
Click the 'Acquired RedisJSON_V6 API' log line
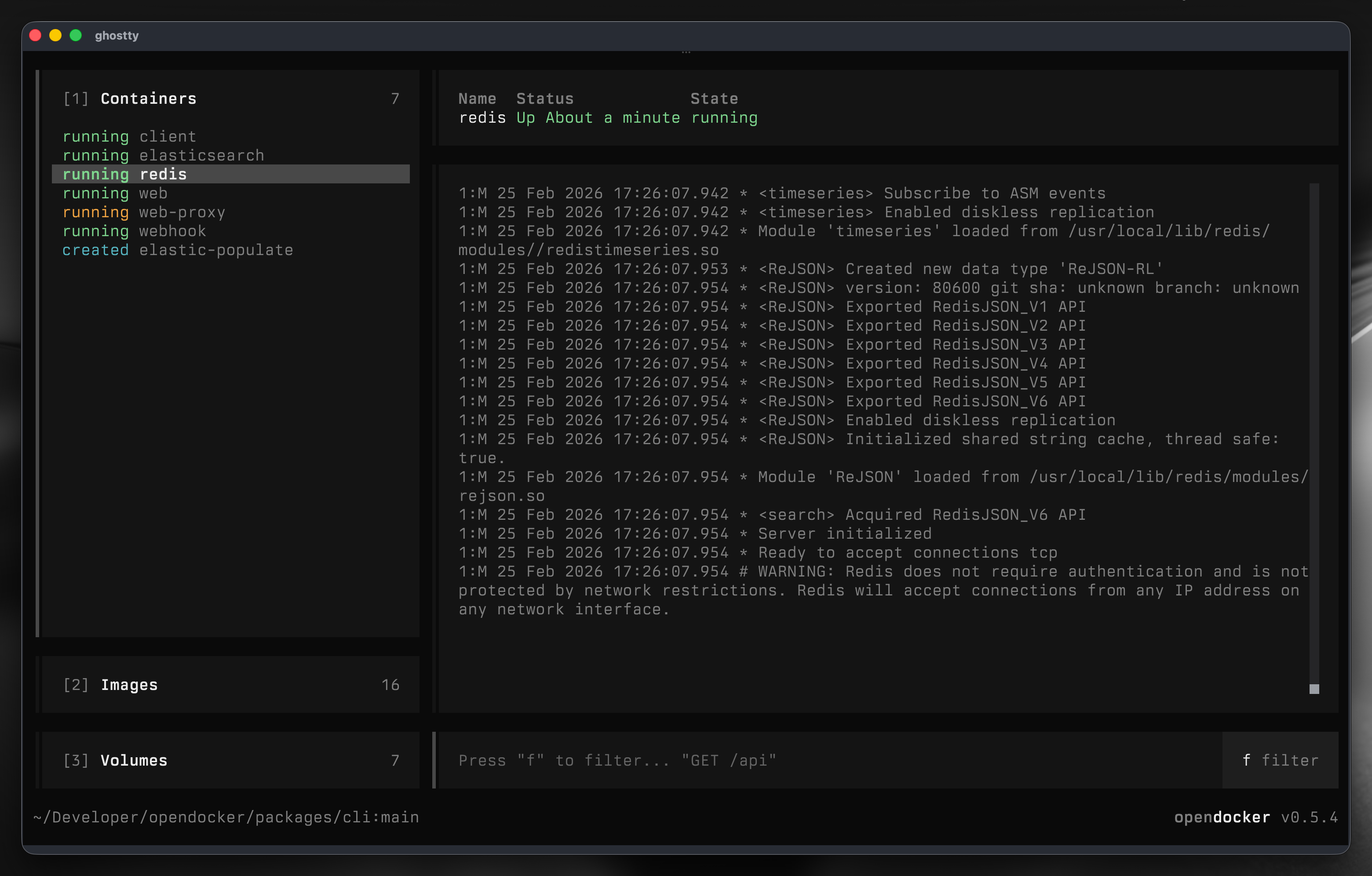[x=772, y=515]
